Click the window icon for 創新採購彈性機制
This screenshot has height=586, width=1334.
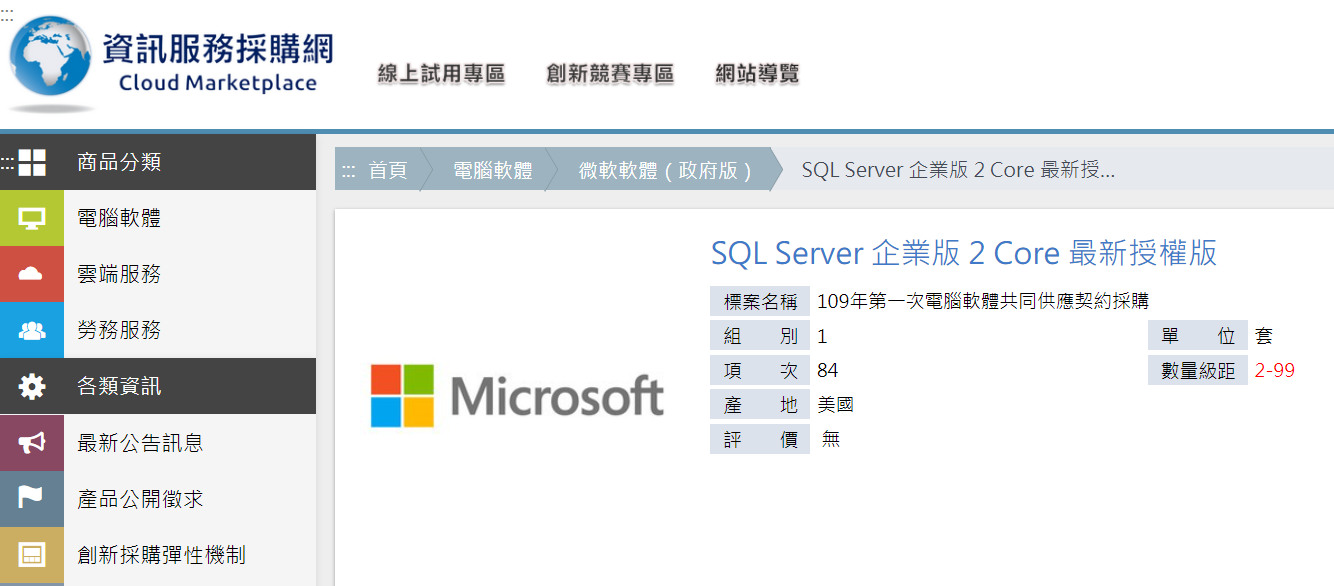point(32,555)
